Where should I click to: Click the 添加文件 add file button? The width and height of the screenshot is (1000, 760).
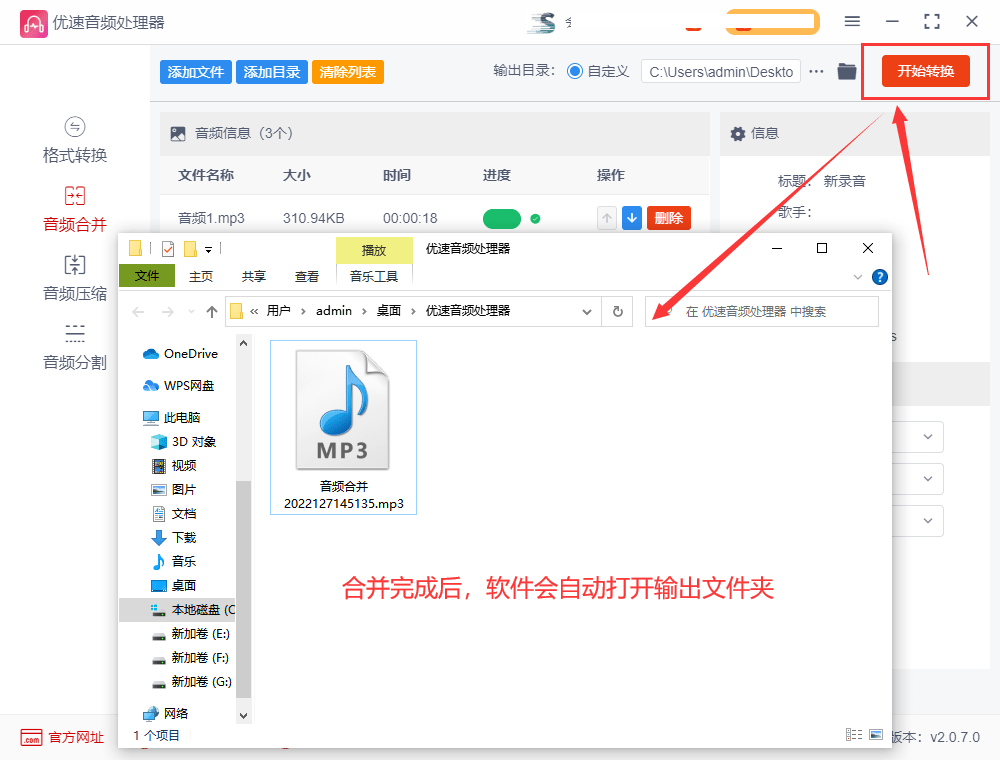(x=196, y=72)
